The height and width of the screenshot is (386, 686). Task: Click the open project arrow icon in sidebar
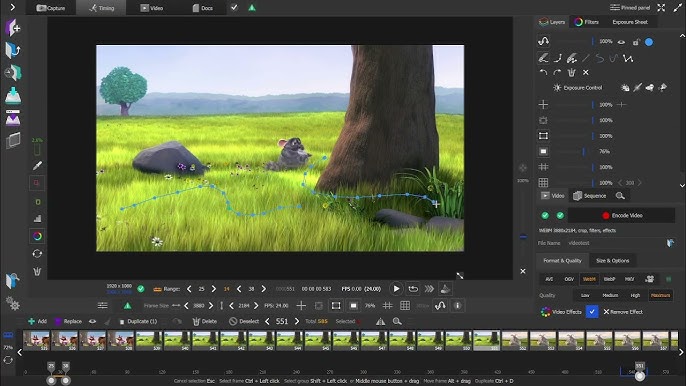click(x=13, y=50)
